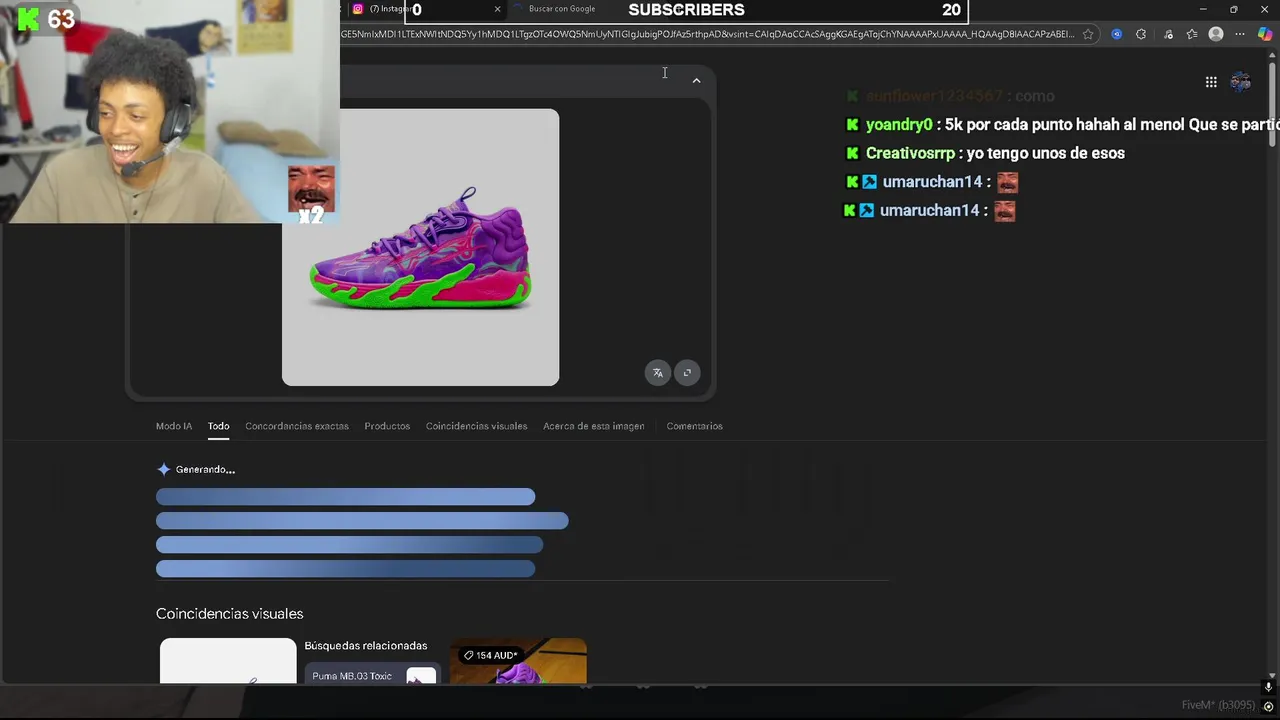The width and height of the screenshot is (1280, 720).
Task: Open the browser profile icon
Action: 1216,34
